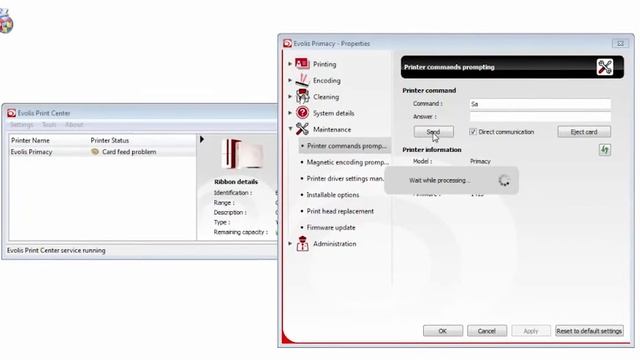Image resolution: width=640 pixels, height=360 pixels.
Task: Click Evolis Print Center service running status
Action: coord(56,250)
